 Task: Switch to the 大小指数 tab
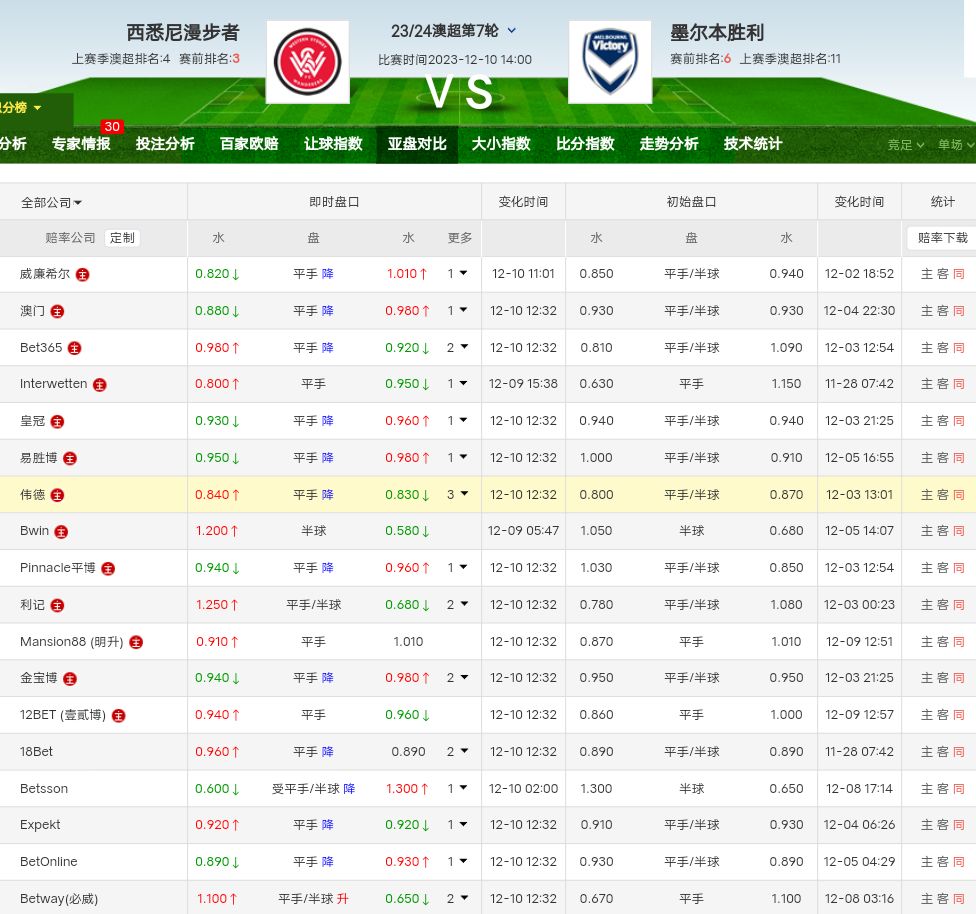(501, 144)
